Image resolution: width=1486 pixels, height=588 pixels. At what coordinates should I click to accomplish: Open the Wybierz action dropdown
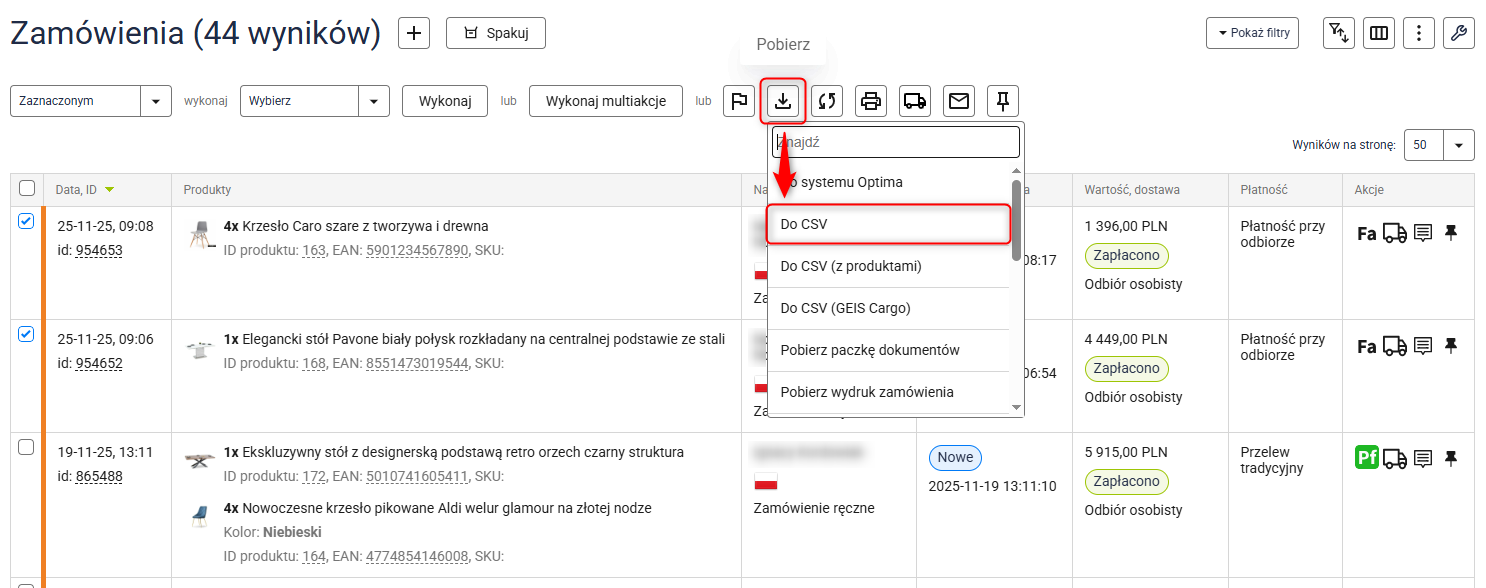pyautogui.click(x=374, y=101)
